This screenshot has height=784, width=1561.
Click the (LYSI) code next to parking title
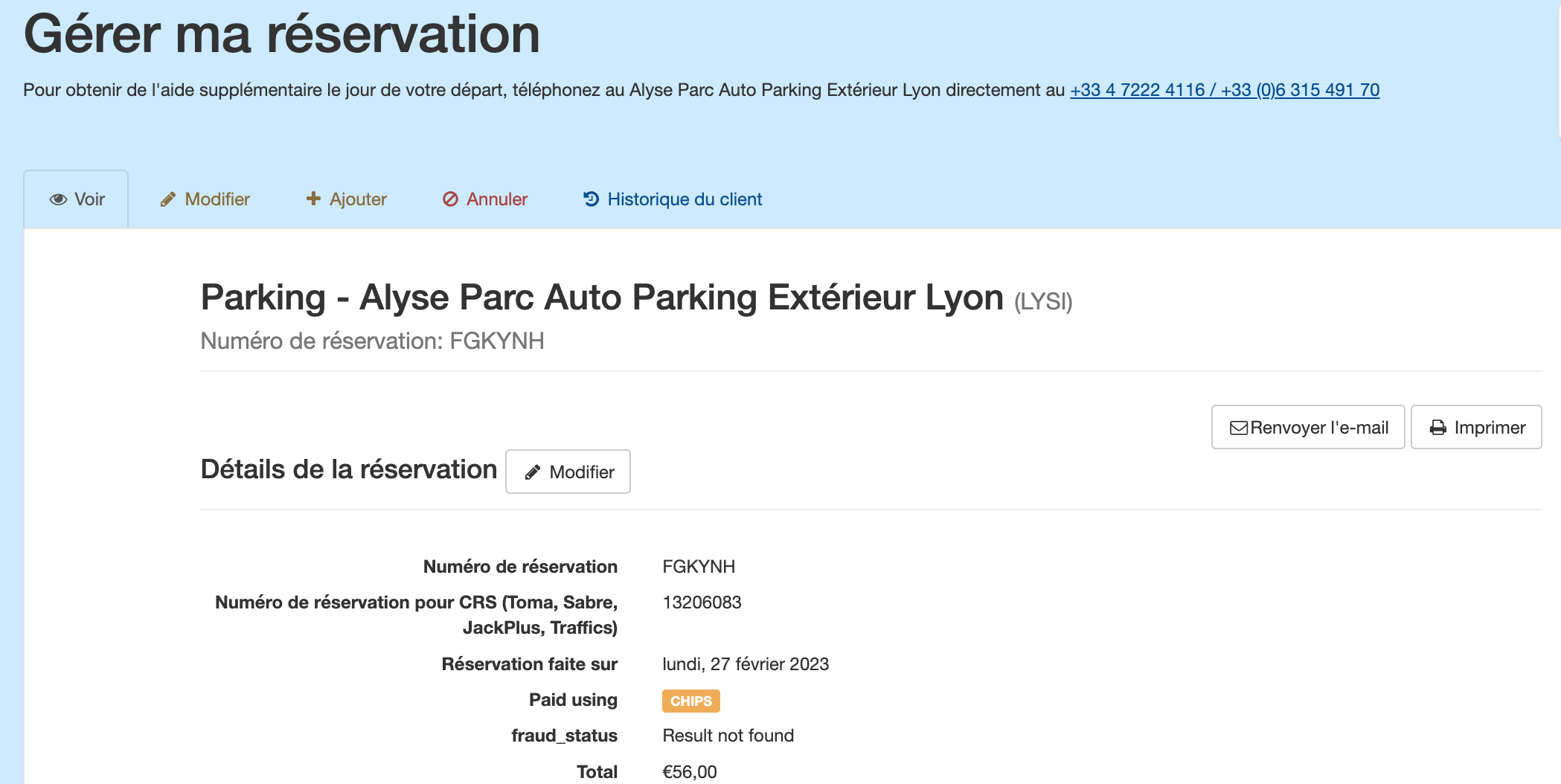click(x=1042, y=301)
